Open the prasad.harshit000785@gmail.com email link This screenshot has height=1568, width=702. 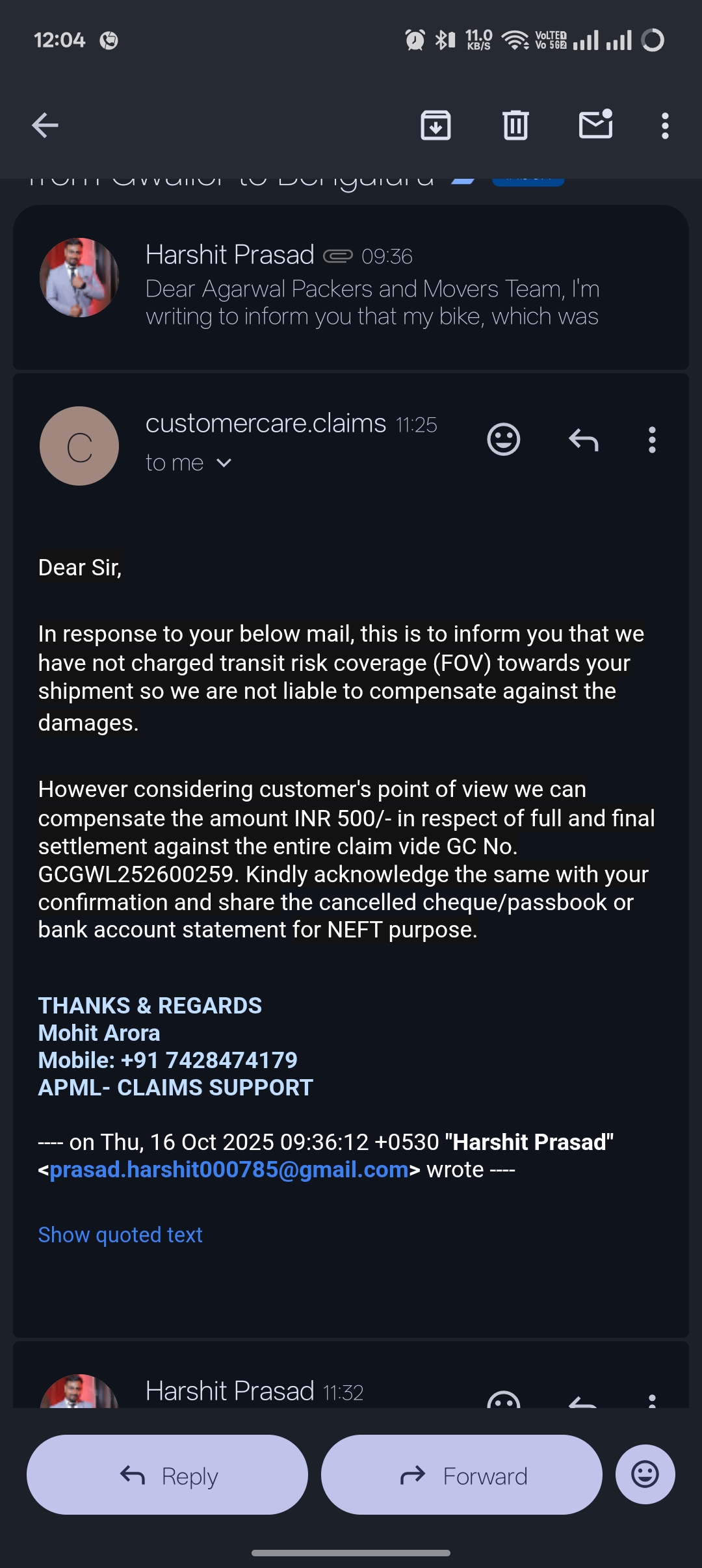point(229,1169)
